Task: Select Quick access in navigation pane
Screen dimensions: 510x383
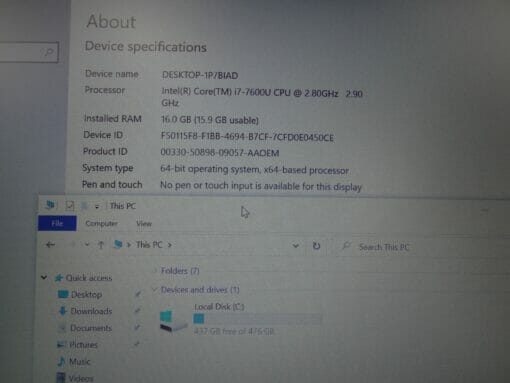Action: tap(89, 278)
